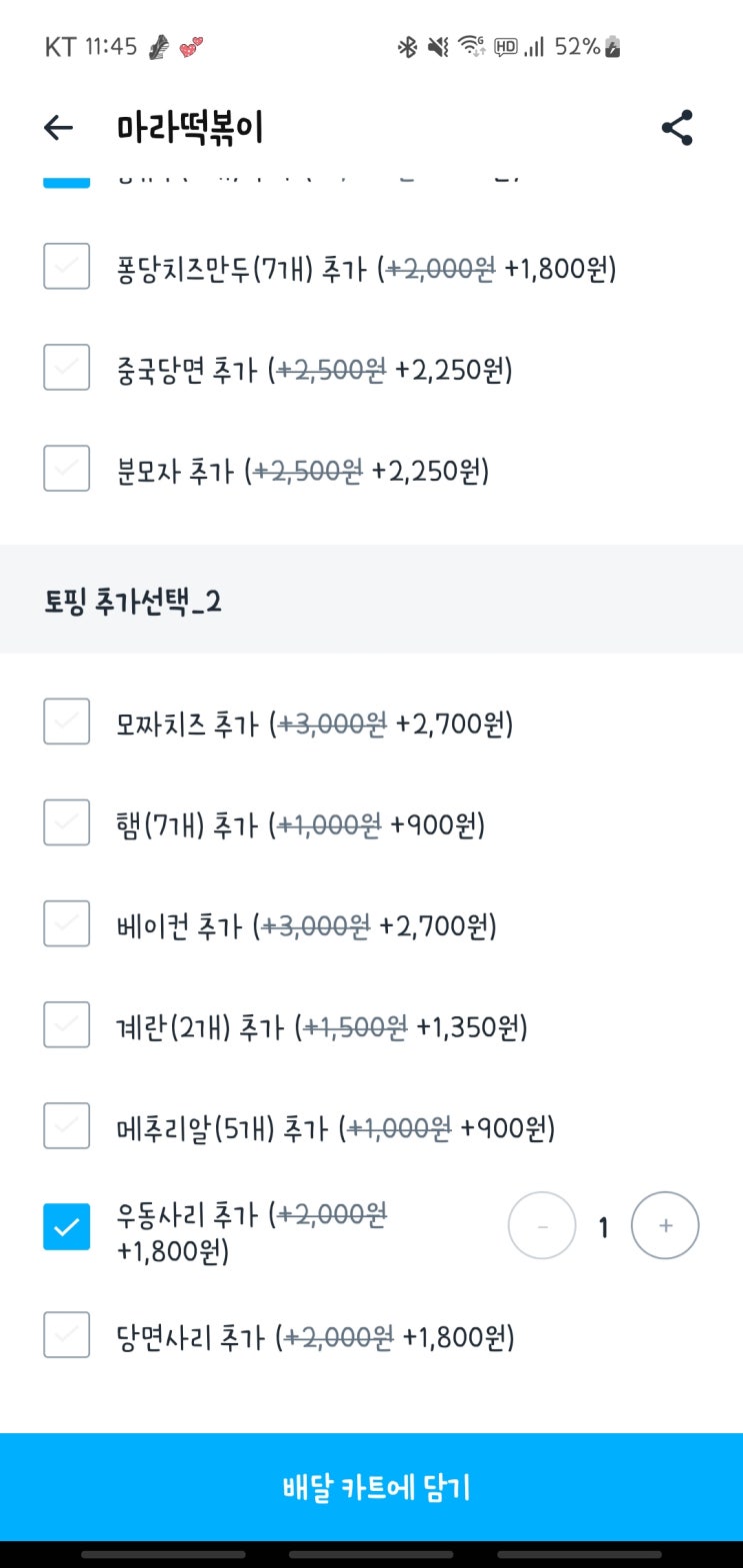Uncheck the 우동사리 추가 checkbox

[x=67, y=1227]
